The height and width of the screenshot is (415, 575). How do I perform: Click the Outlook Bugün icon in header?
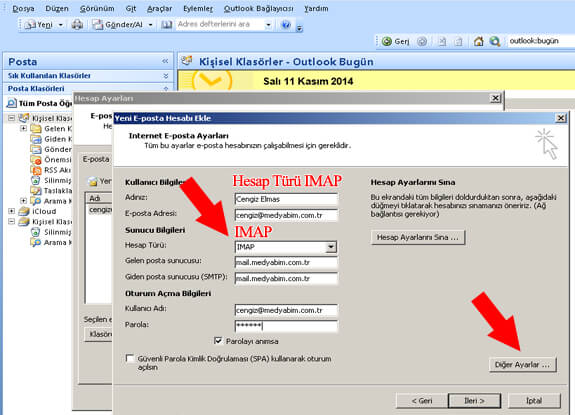point(187,61)
